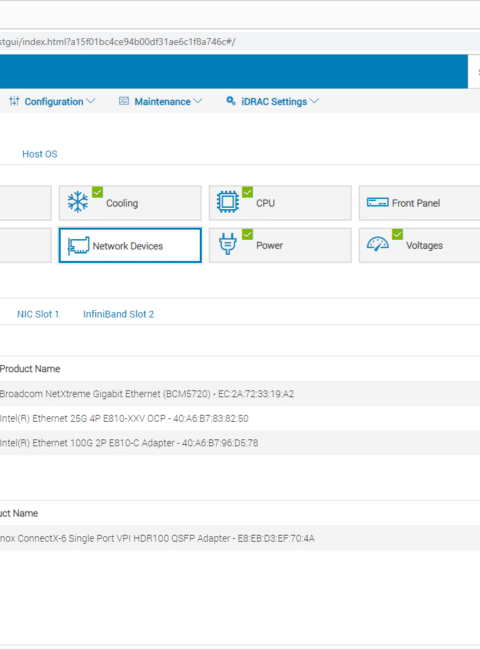Click the Maintenance picture icon

coord(124,101)
